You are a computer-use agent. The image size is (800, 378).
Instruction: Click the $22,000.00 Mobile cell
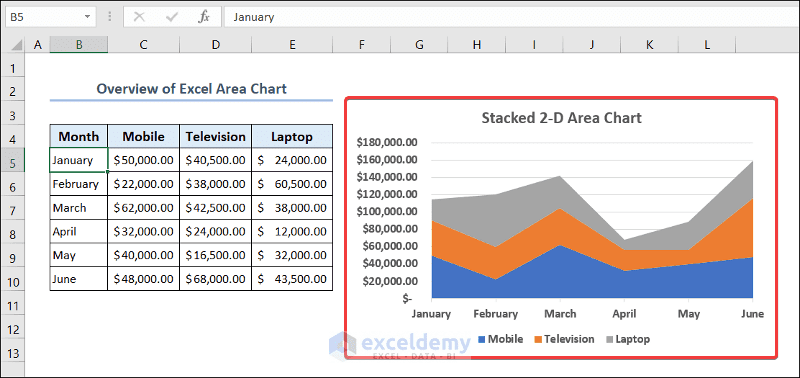[144, 184]
